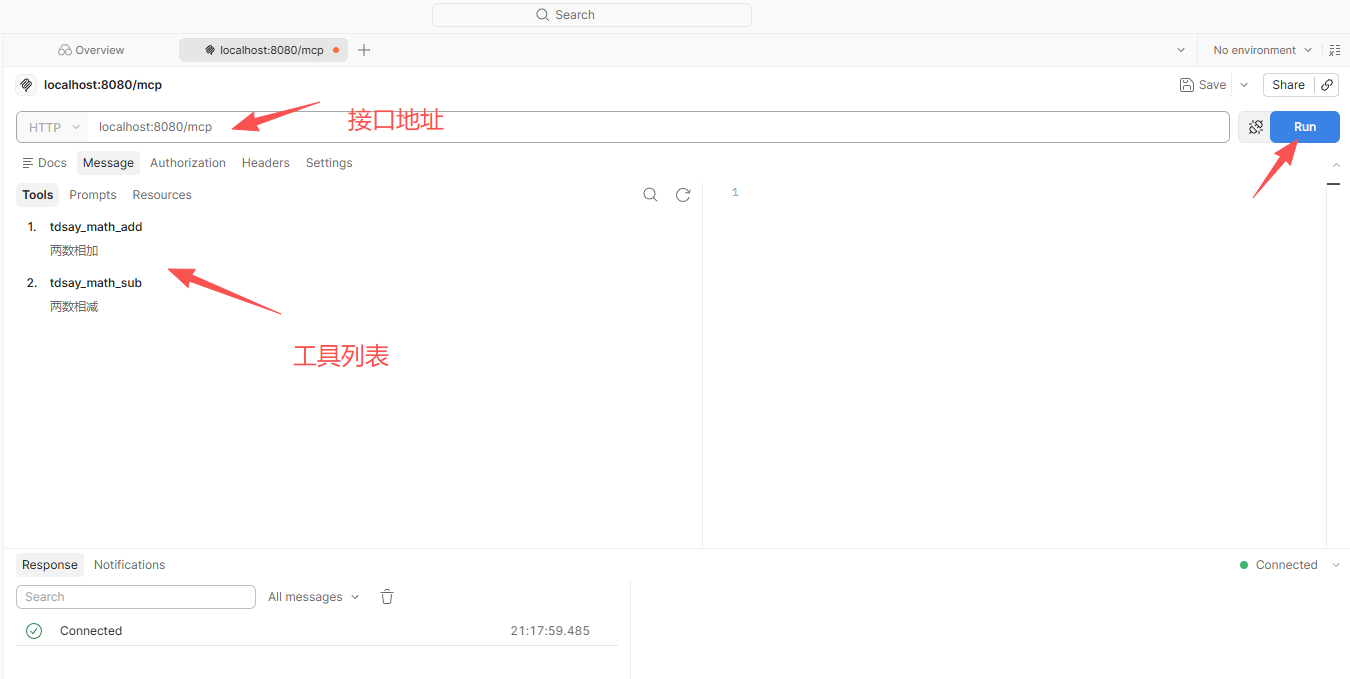Click the Save icon button
Image resolution: width=1350 pixels, height=679 pixels.
pos(1203,85)
